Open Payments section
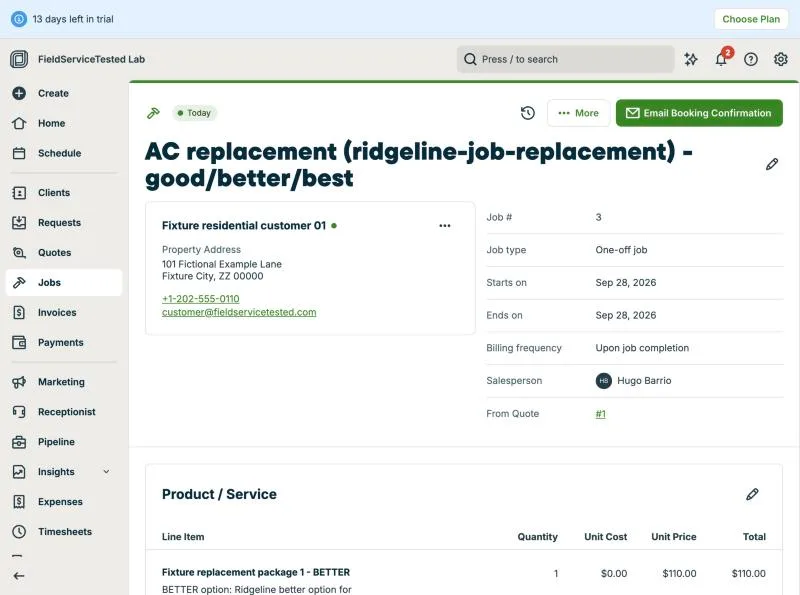Viewport: 800px width, 595px height. pyautogui.click(x=60, y=342)
